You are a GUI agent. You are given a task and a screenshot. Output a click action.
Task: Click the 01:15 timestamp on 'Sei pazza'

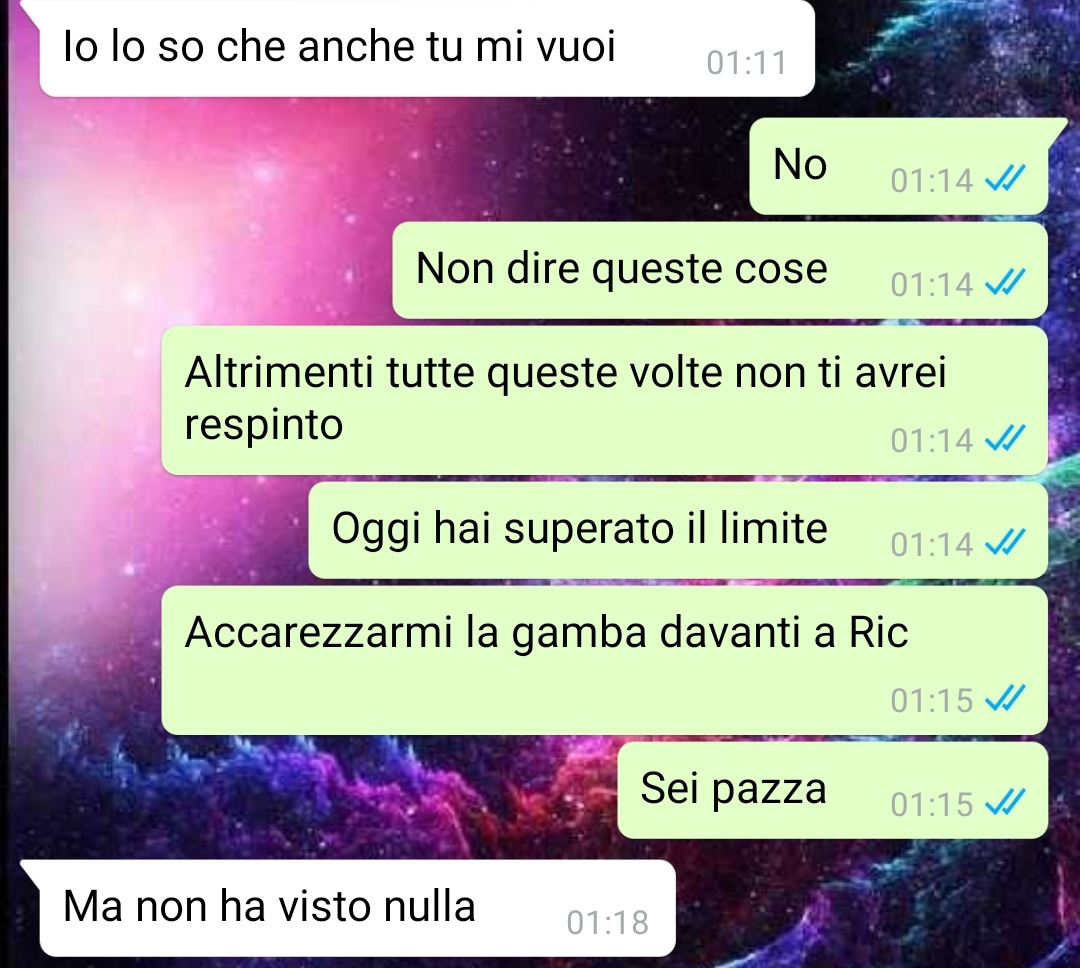931,804
